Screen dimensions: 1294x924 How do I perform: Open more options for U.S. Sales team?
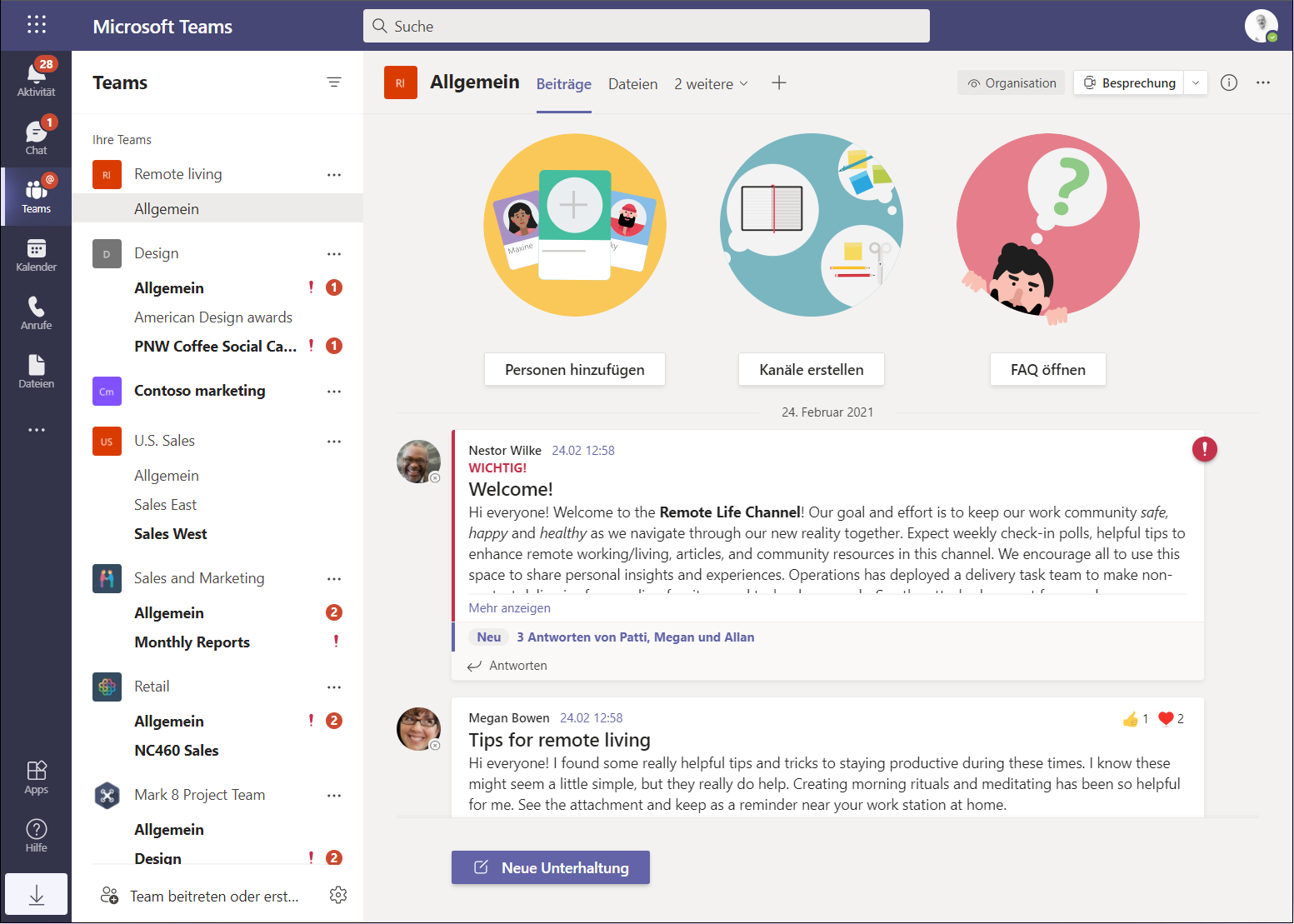tap(334, 441)
